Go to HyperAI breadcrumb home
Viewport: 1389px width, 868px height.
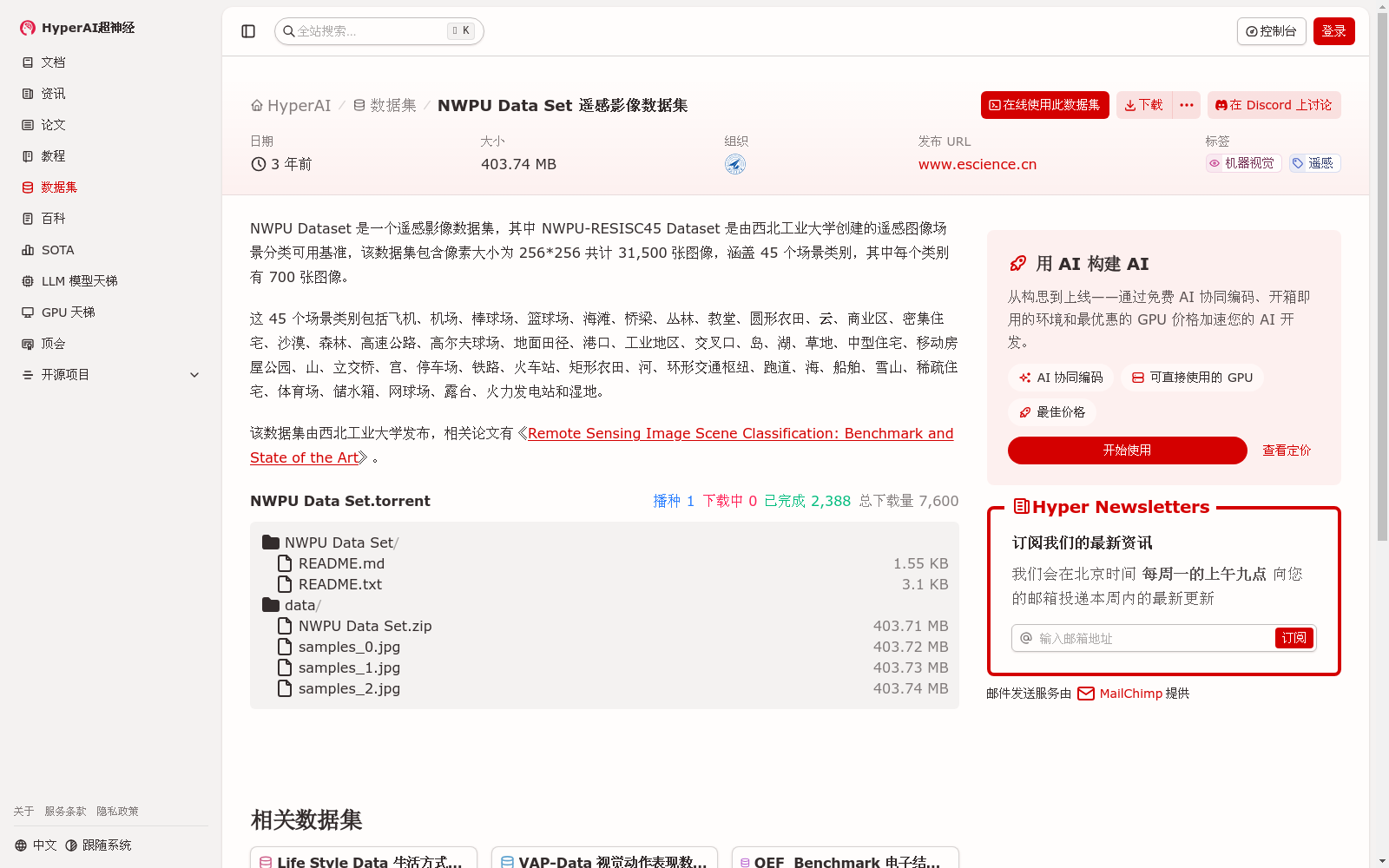[291, 105]
